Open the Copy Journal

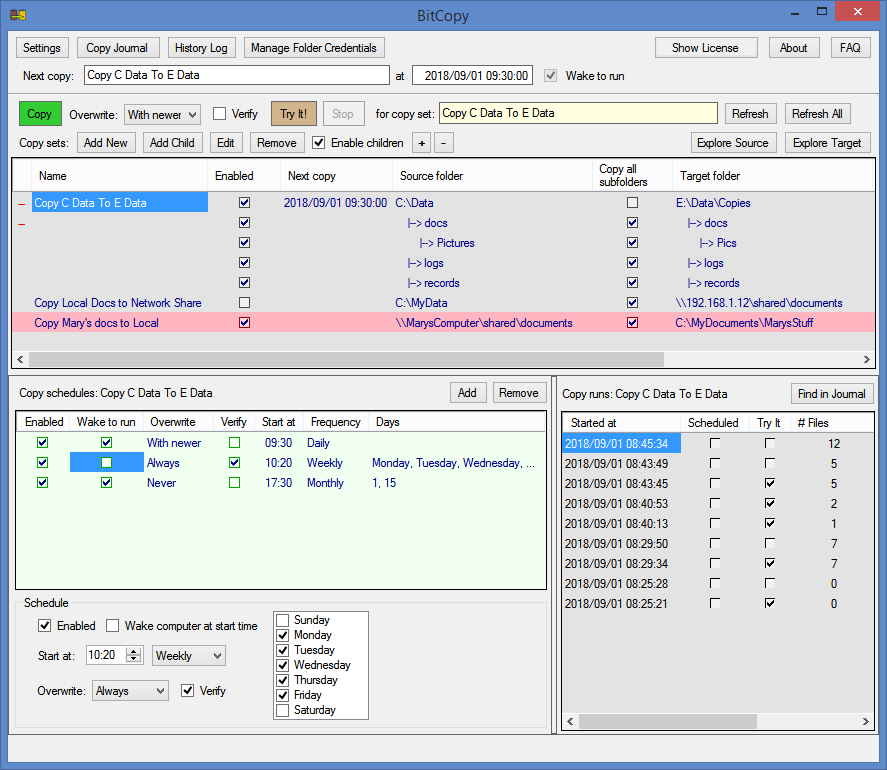point(117,48)
